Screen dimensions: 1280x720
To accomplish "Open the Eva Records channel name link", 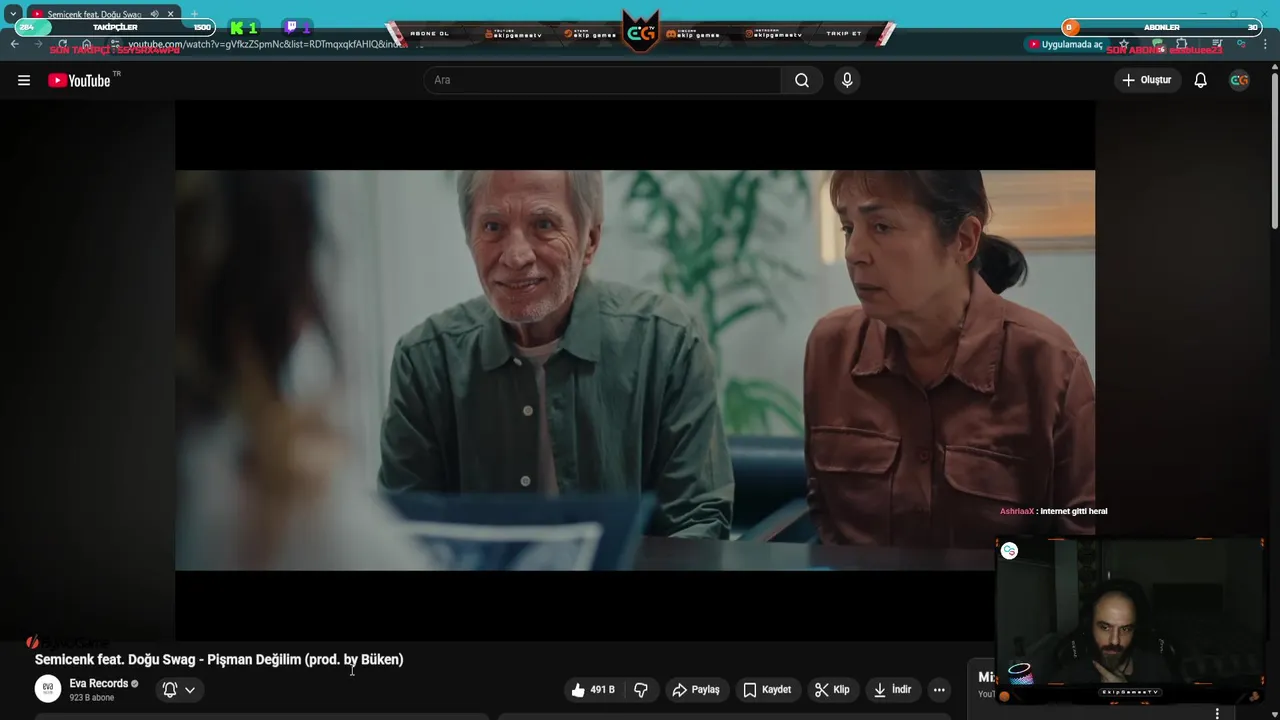I will click(99, 684).
